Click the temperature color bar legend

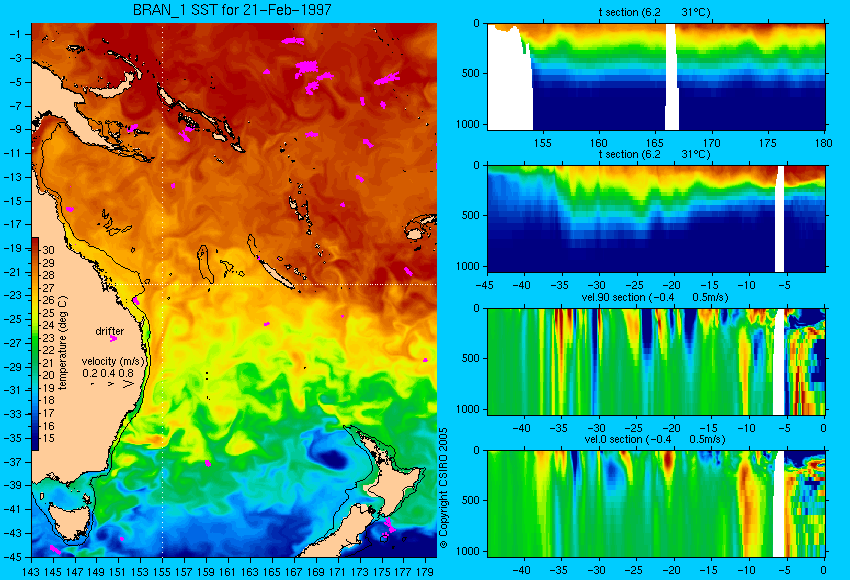click(x=35, y=344)
